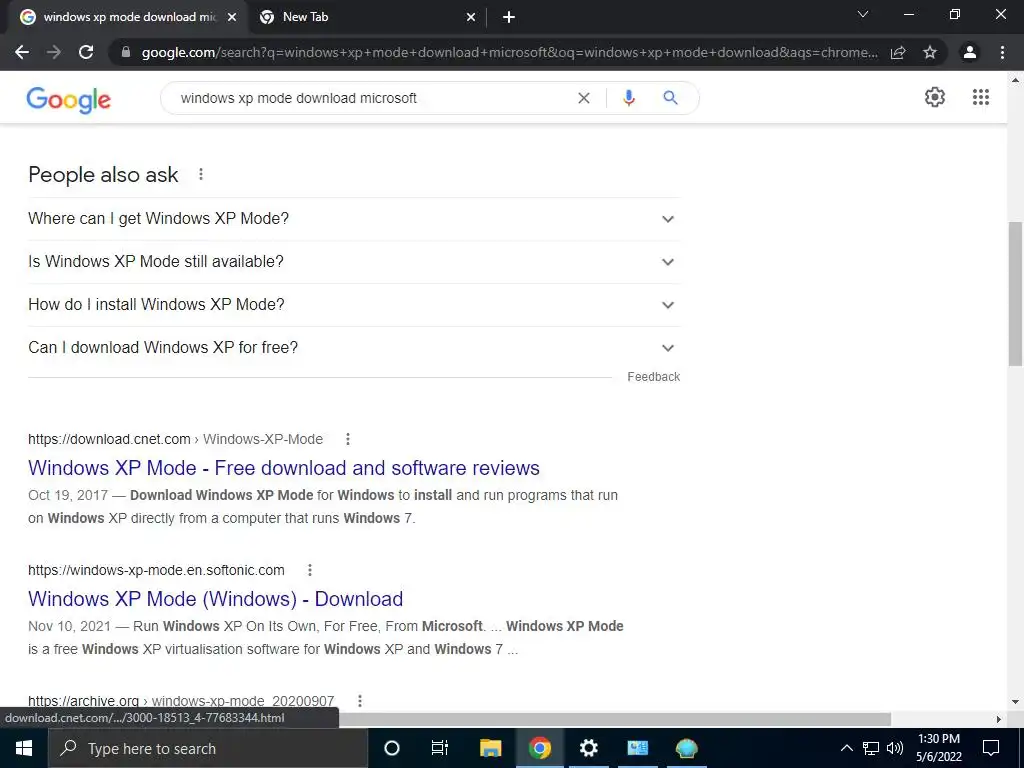The image size is (1024, 768).
Task: Click the download.cnet.com URL breadcrumb
Action: [175, 440]
